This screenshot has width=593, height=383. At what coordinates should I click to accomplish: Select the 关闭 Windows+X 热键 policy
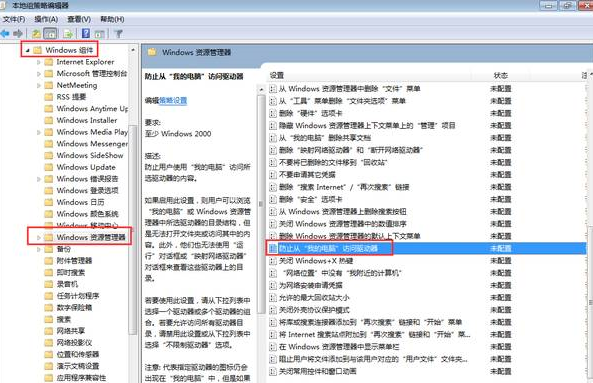(x=316, y=261)
